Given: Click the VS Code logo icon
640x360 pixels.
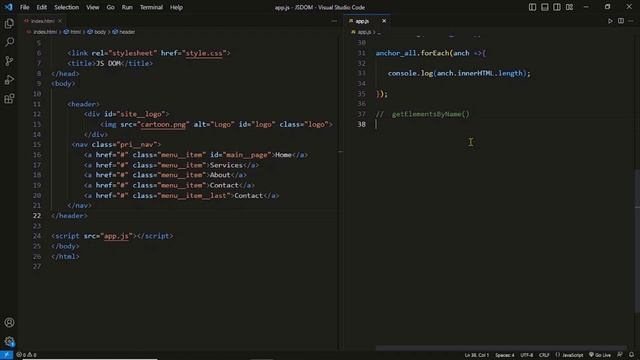Looking at the screenshot, I should [9, 7].
